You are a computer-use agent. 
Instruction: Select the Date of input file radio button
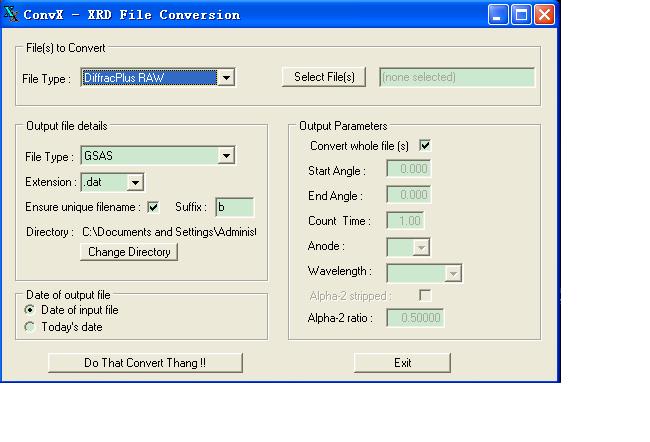coord(29,310)
